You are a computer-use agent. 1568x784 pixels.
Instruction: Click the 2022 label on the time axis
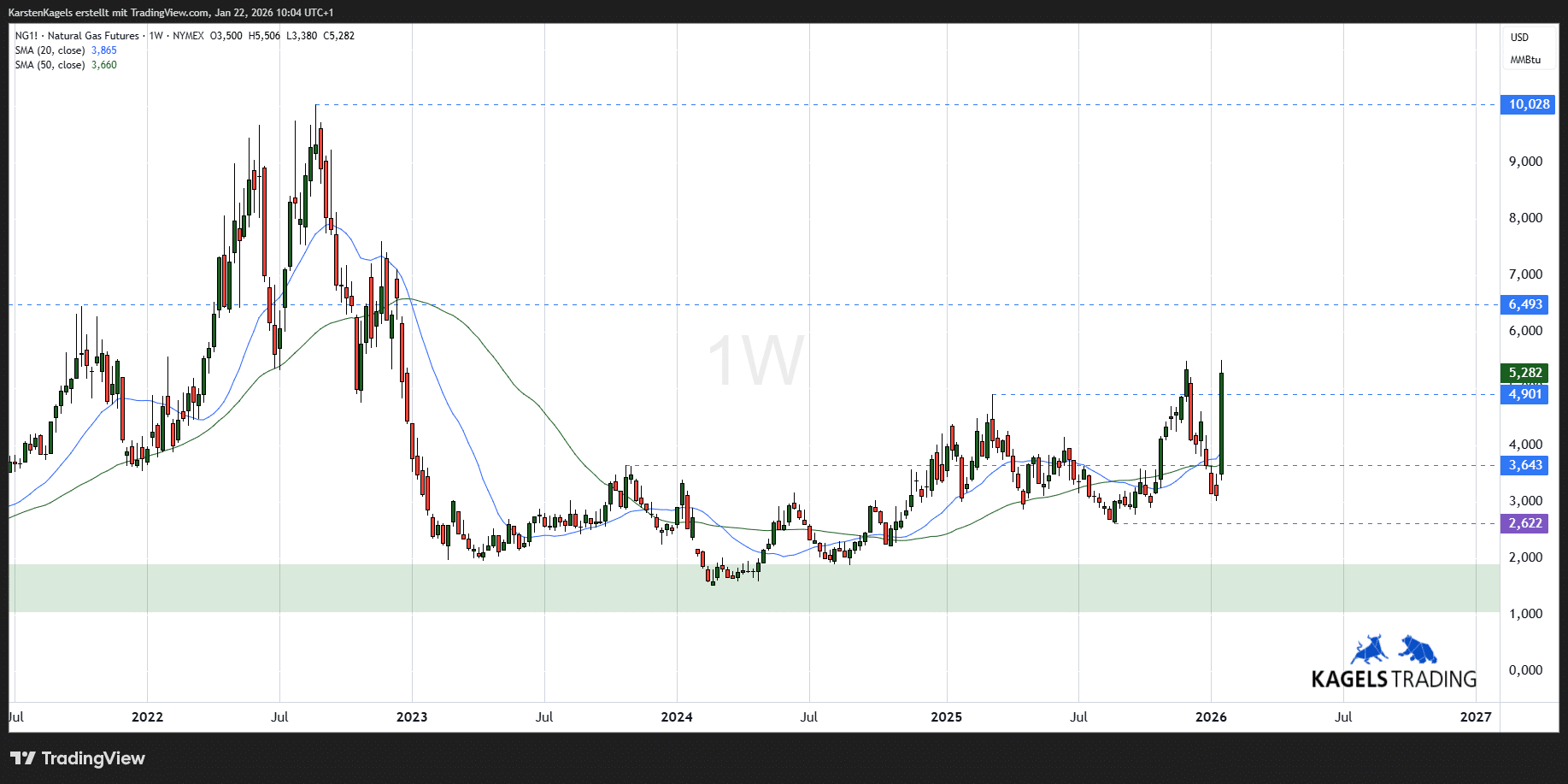(147, 716)
